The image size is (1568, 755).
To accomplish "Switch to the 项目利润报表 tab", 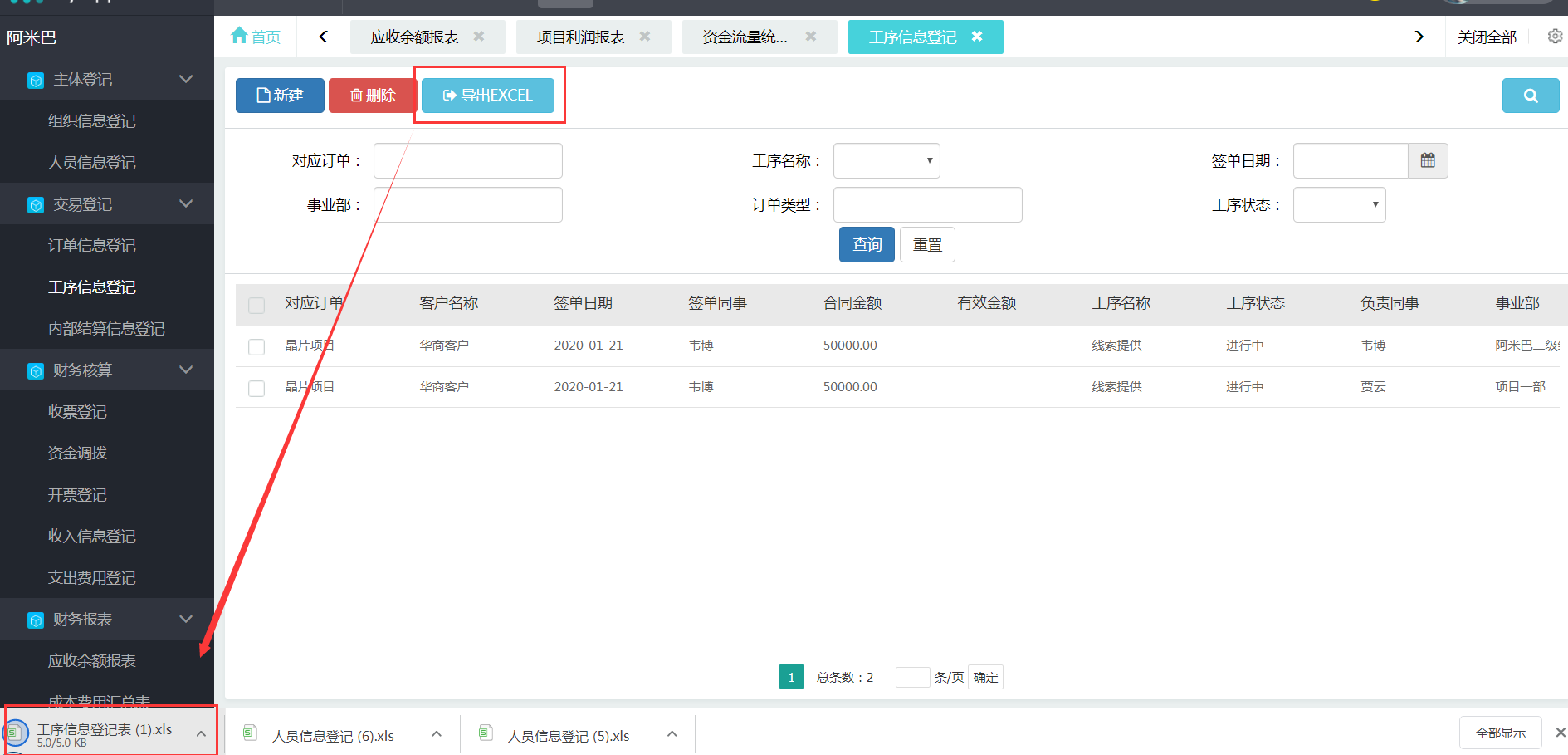I will [x=580, y=37].
